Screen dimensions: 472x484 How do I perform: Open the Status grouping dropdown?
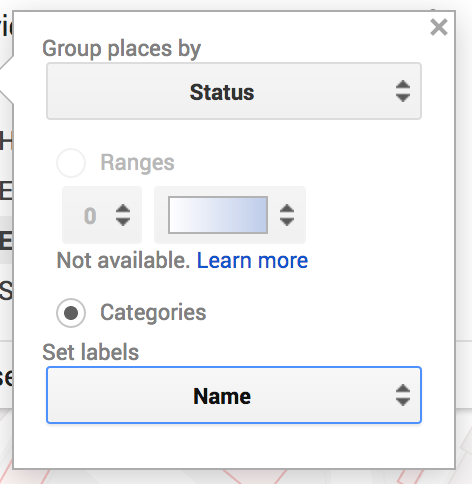(234, 91)
